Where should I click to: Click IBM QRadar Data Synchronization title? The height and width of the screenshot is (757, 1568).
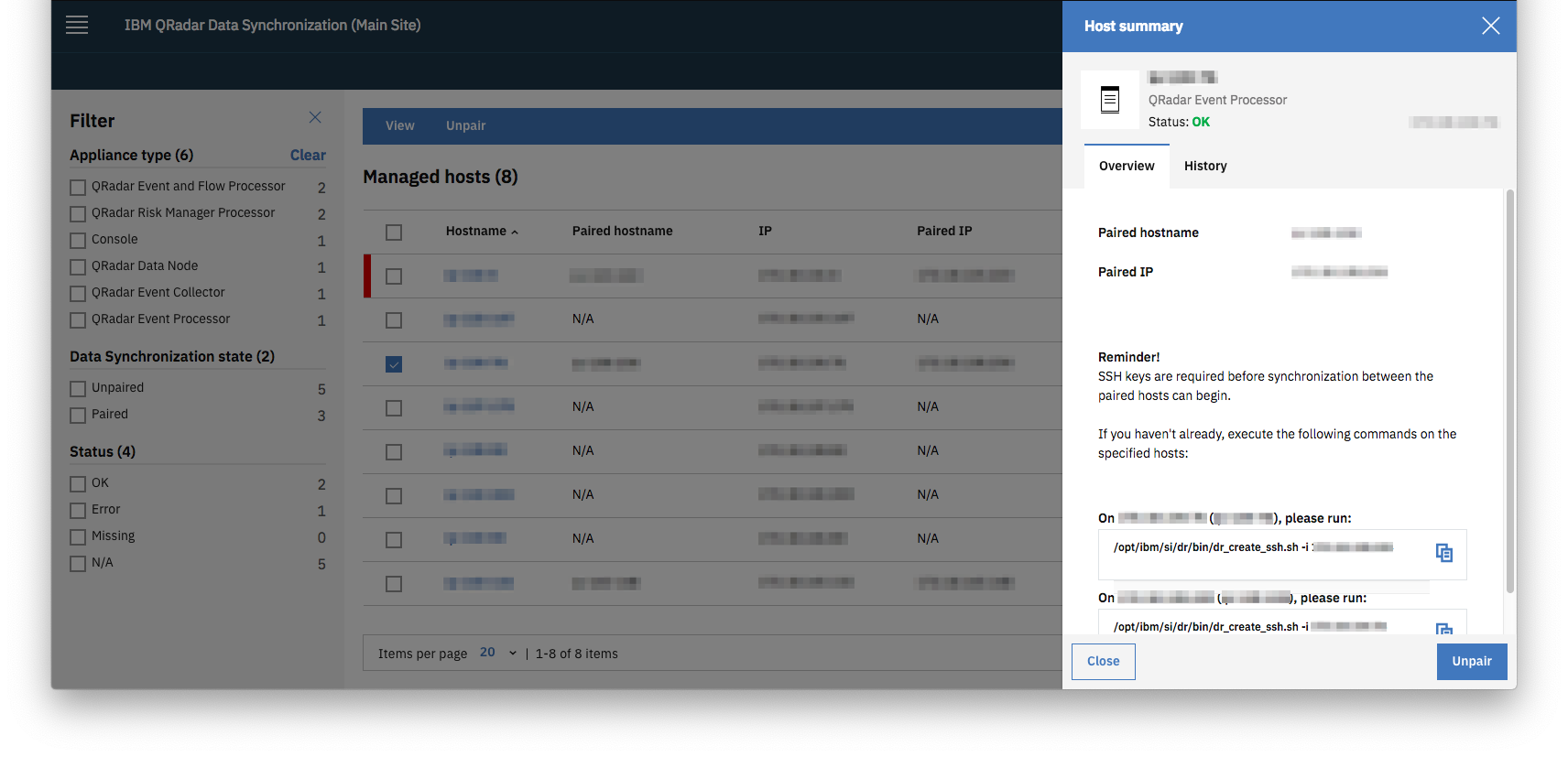[x=273, y=26]
